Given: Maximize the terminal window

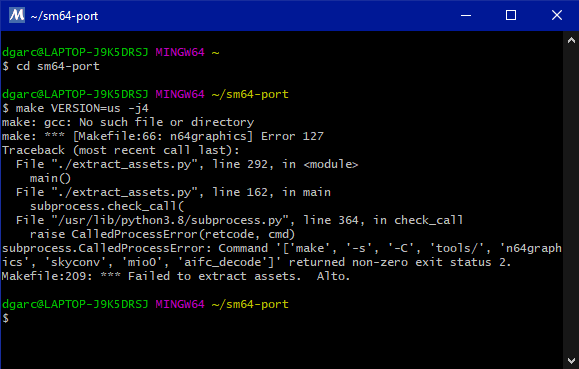Looking at the screenshot, I should tap(511, 15).
